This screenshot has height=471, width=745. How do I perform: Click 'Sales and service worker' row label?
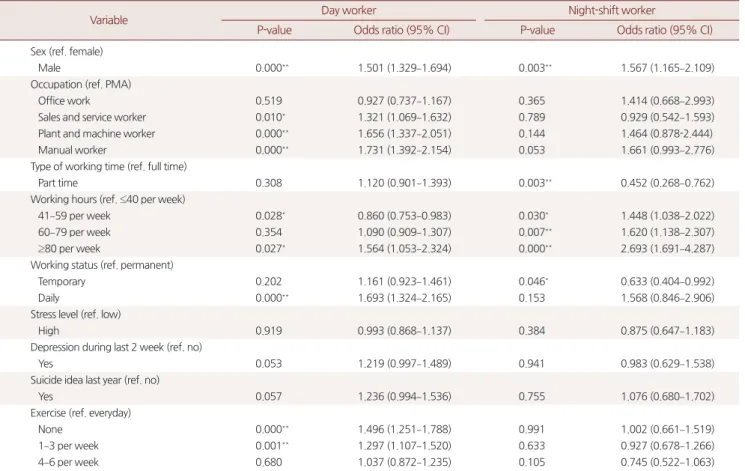pos(92,117)
